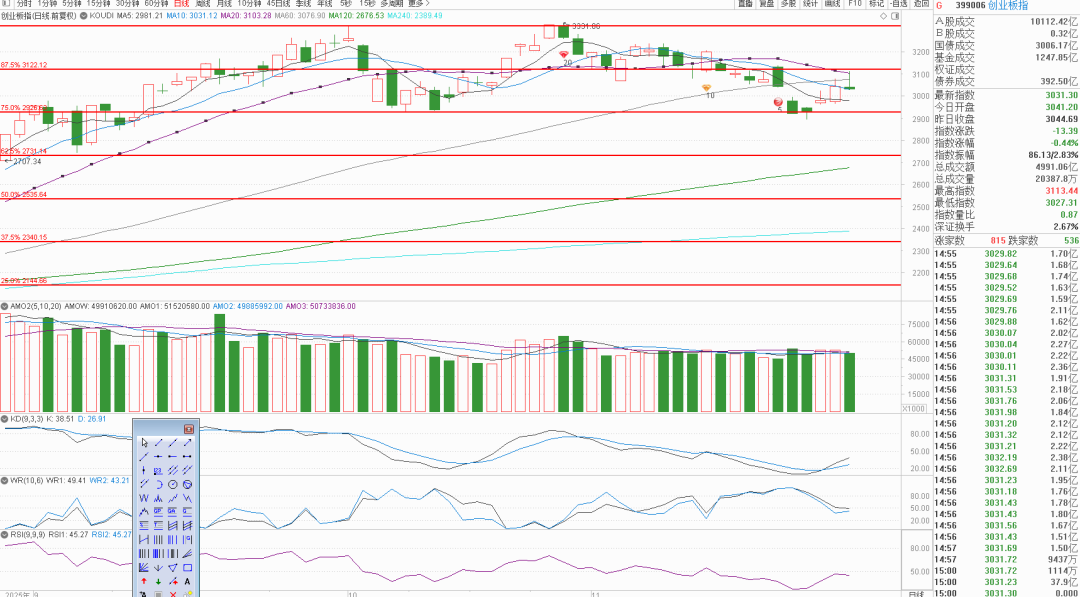Click the red circle marker labeled 6
This screenshot has width=1080, height=597.
(778, 101)
